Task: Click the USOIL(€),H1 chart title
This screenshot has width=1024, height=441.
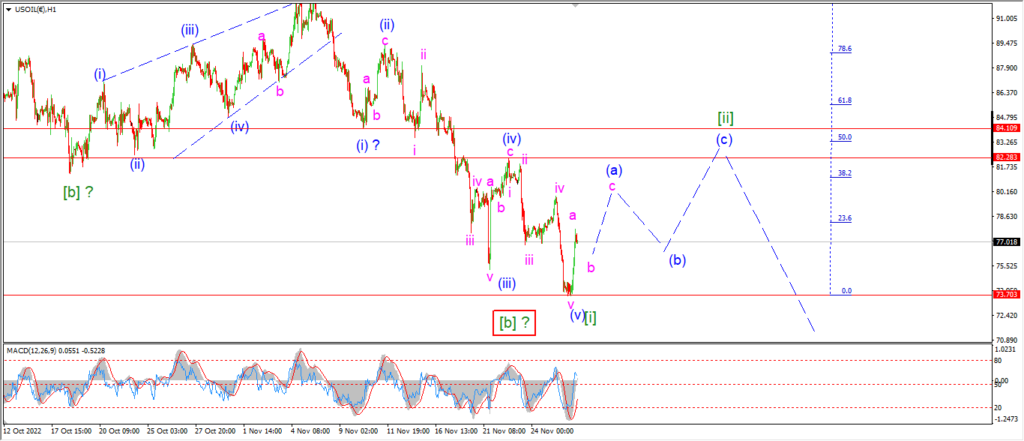Action: pyautogui.click(x=36, y=10)
